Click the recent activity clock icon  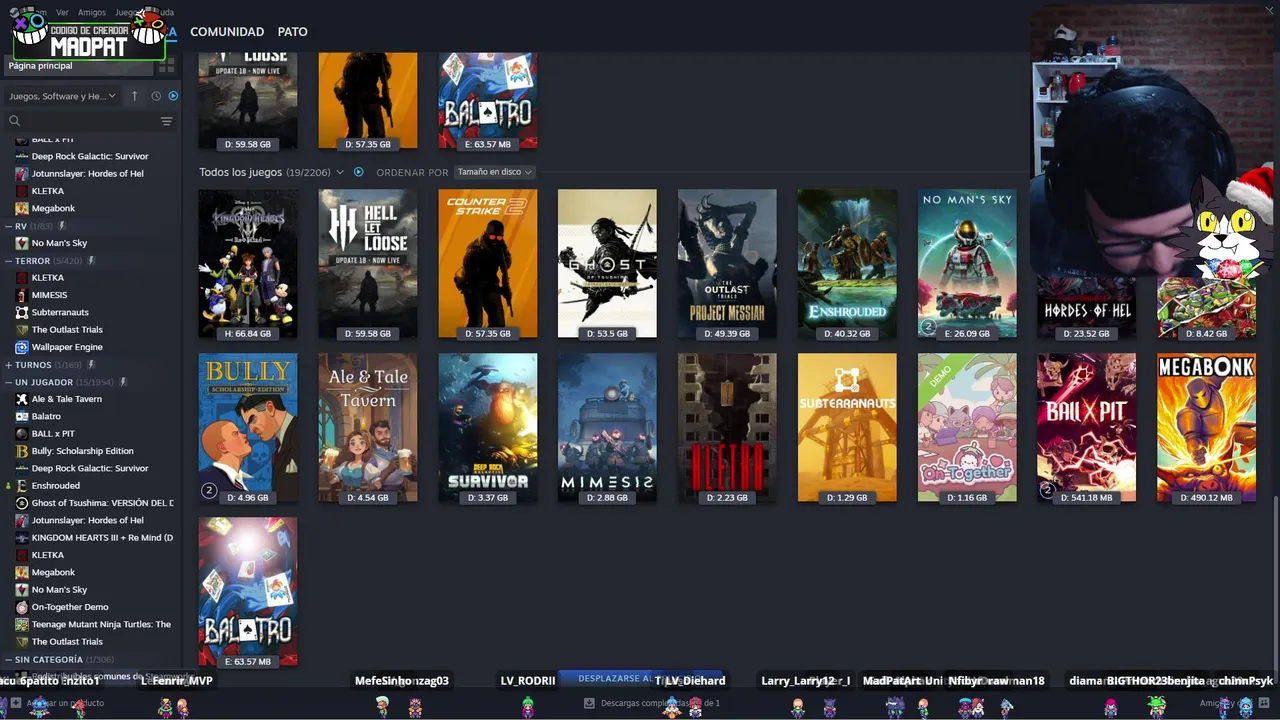[x=156, y=96]
